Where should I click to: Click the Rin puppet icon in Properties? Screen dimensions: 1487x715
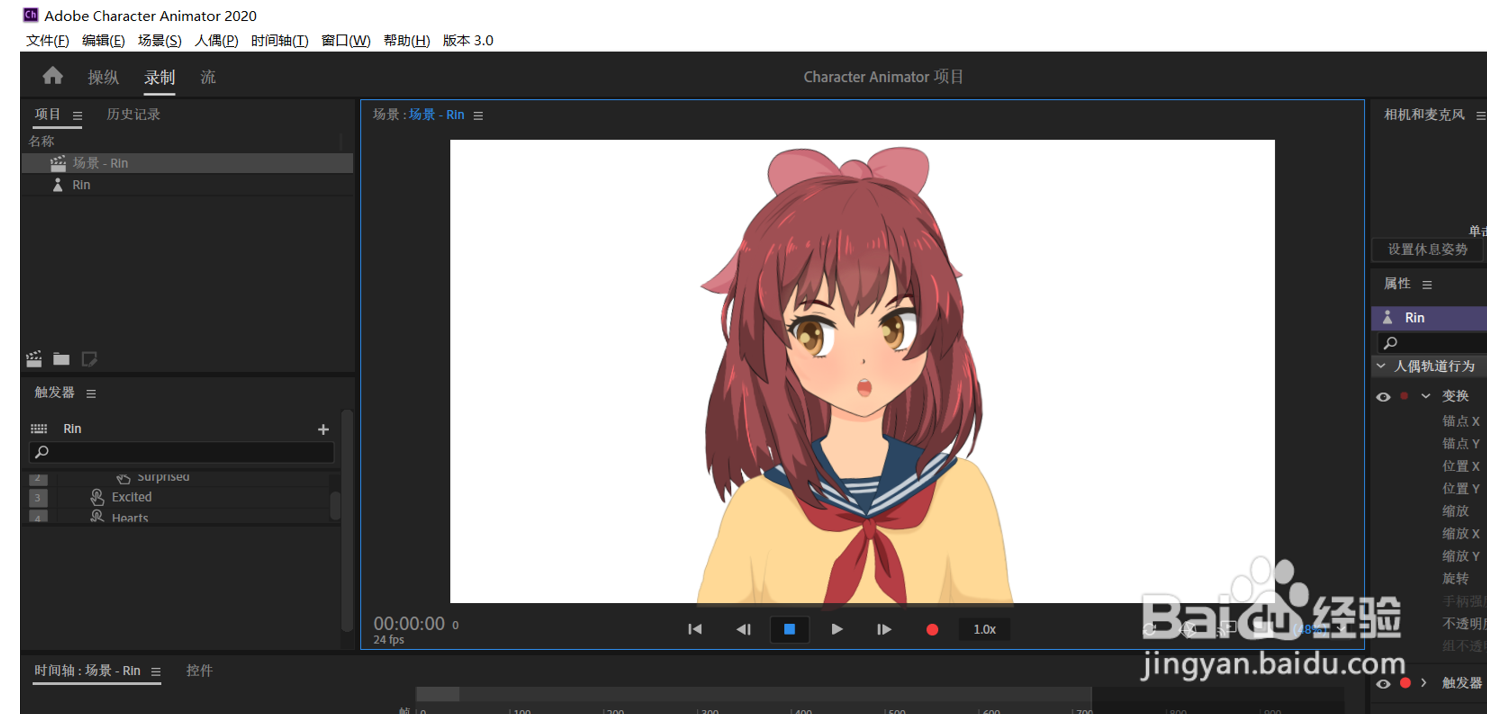click(1387, 317)
